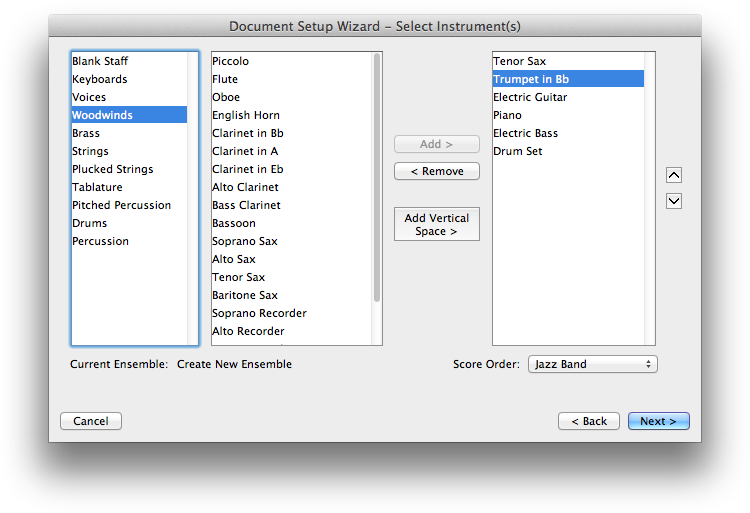Pick English Horn from the instruments

click(x=246, y=115)
